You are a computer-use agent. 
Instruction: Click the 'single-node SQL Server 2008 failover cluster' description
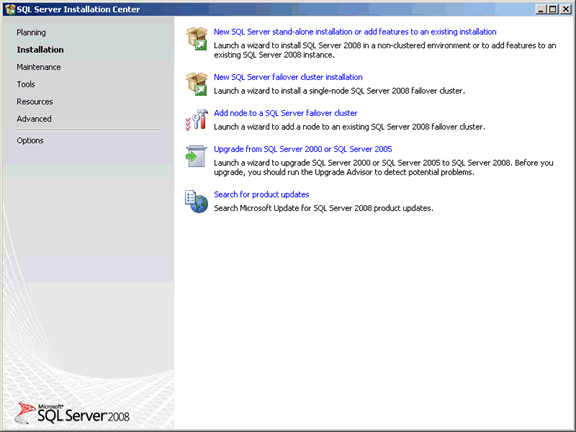point(339,91)
